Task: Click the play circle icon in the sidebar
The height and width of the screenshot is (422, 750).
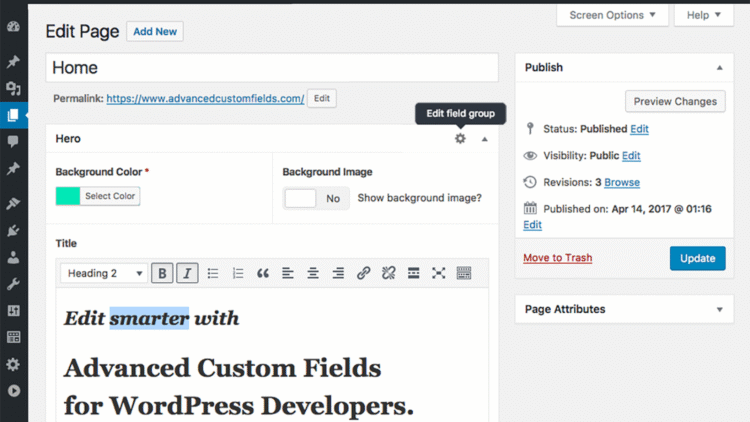Action: tap(14, 391)
